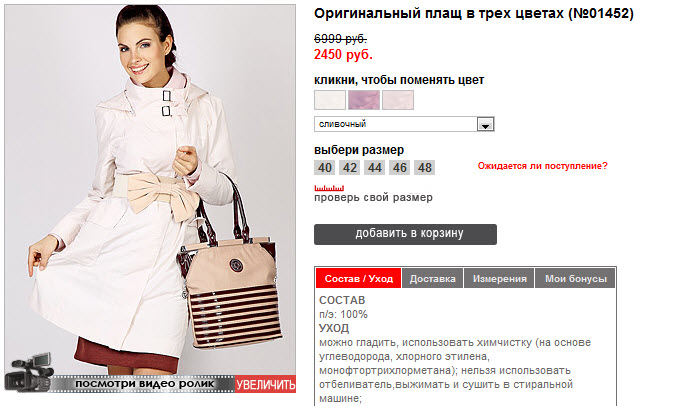Choose the lilac purple color swatch

[364, 100]
